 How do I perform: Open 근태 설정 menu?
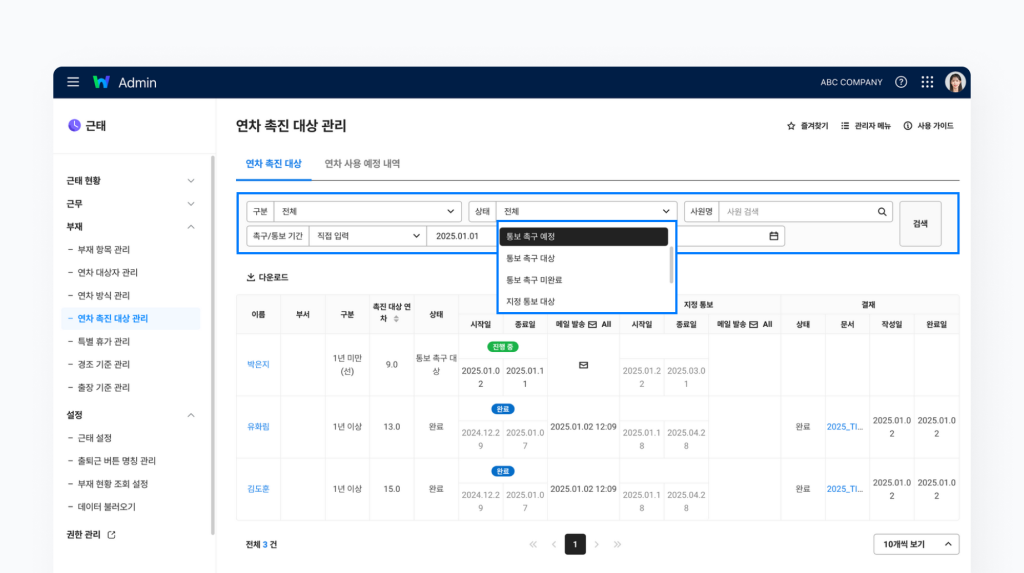tap(95, 438)
